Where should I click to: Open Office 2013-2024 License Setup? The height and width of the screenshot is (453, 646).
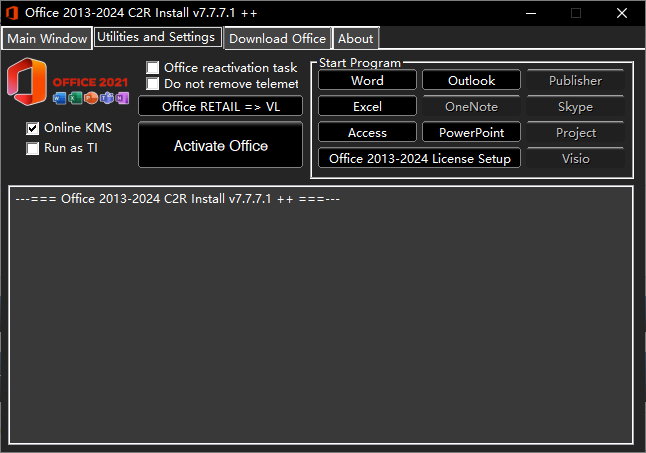tap(419, 158)
